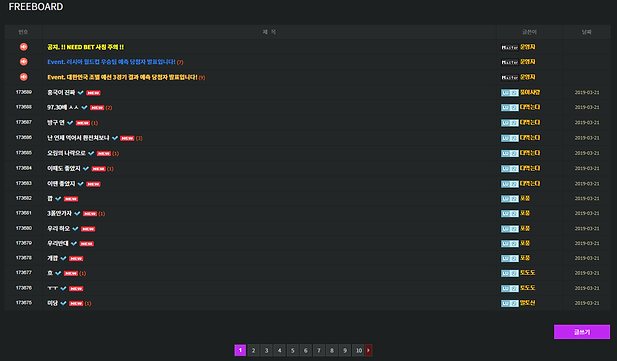Screen dimensions: 617x361
Task: Click the comment count (2) in row 173688
Action: point(109,108)
